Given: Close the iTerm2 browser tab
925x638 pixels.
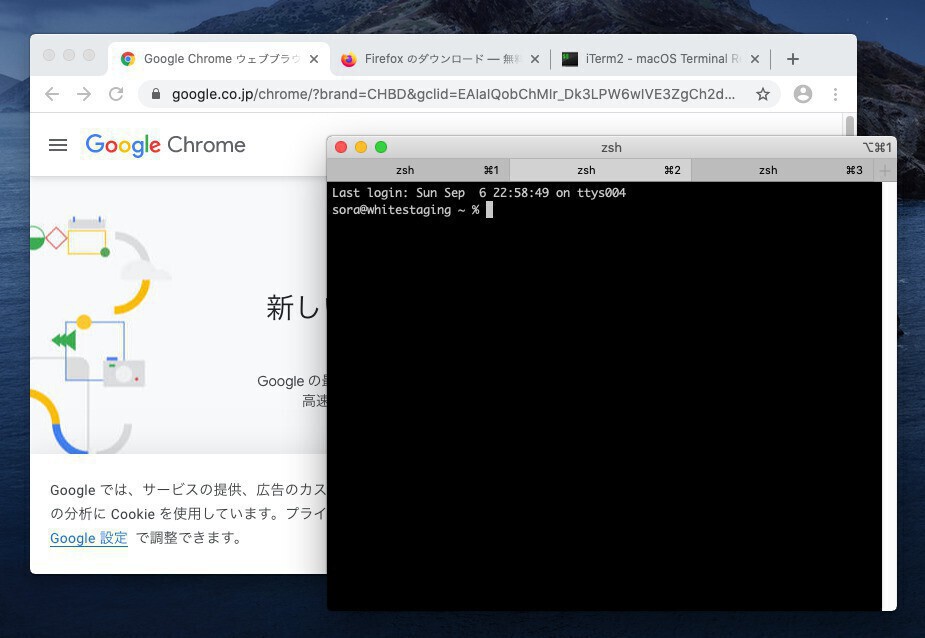Looking at the screenshot, I should [755, 59].
